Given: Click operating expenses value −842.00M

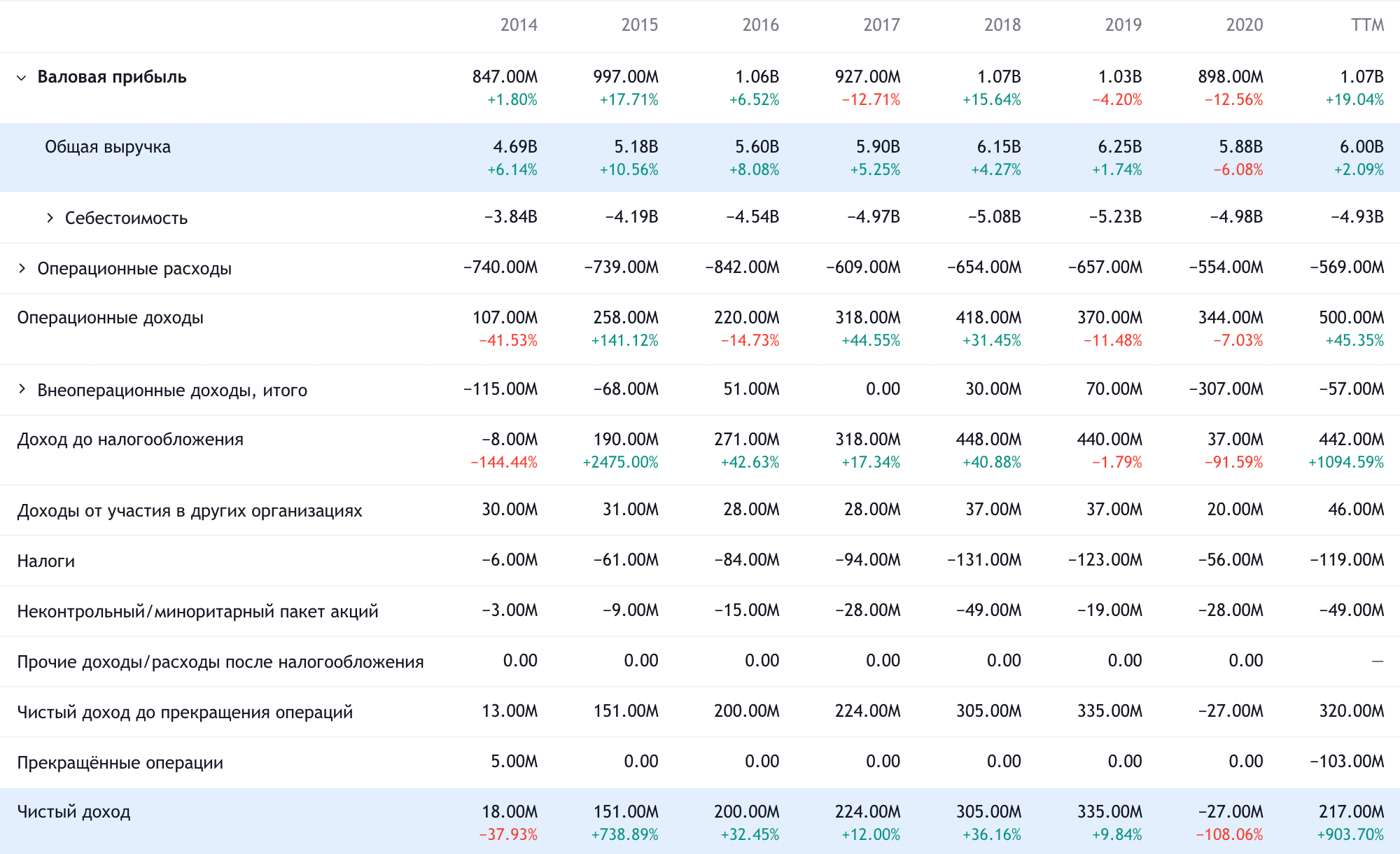Looking at the screenshot, I should [x=742, y=267].
